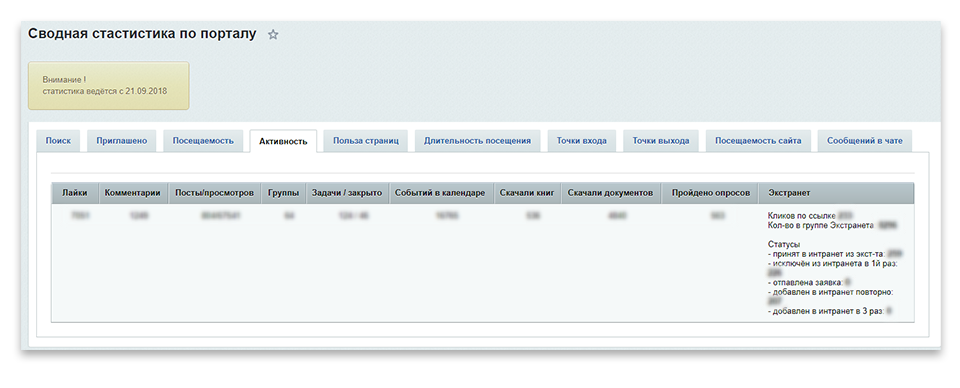Click the Экстранет column header
The image size is (960, 388).
pos(836,193)
